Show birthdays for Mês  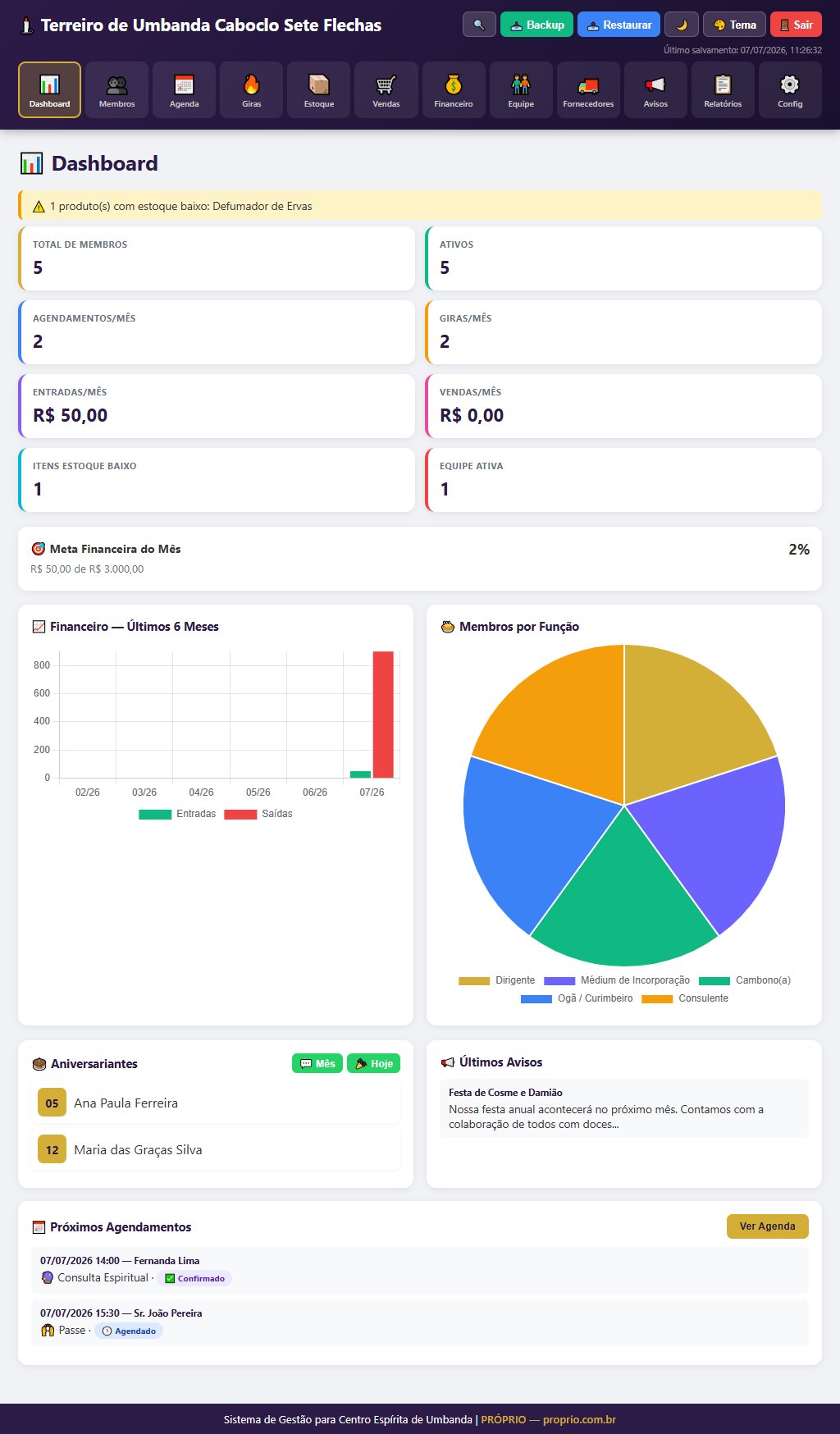point(317,1063)
